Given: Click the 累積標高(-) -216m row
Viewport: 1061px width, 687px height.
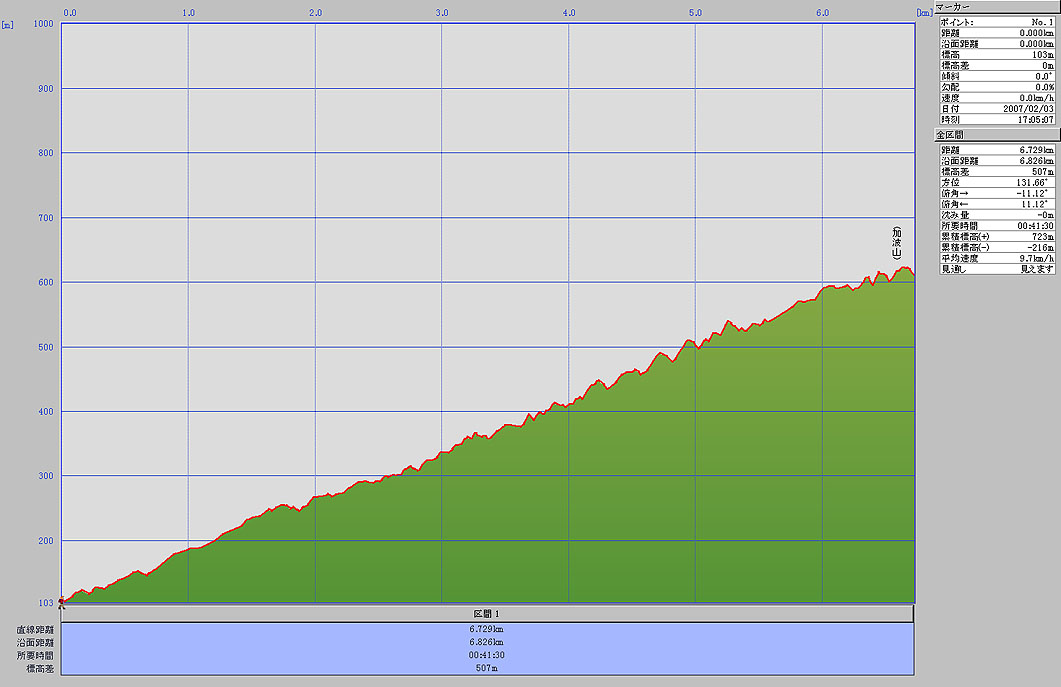Looking at the screenshot, I should click(996, 247).
